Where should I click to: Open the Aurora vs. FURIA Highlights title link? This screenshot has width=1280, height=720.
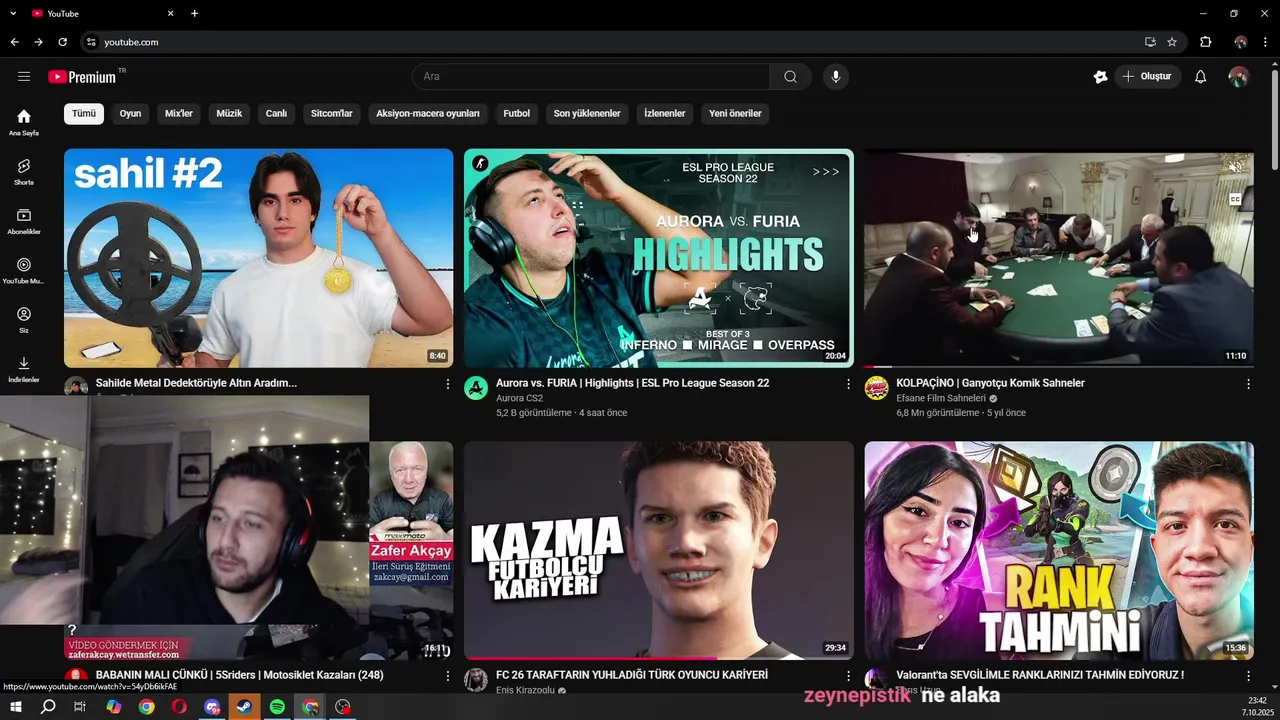coord(632,383)
